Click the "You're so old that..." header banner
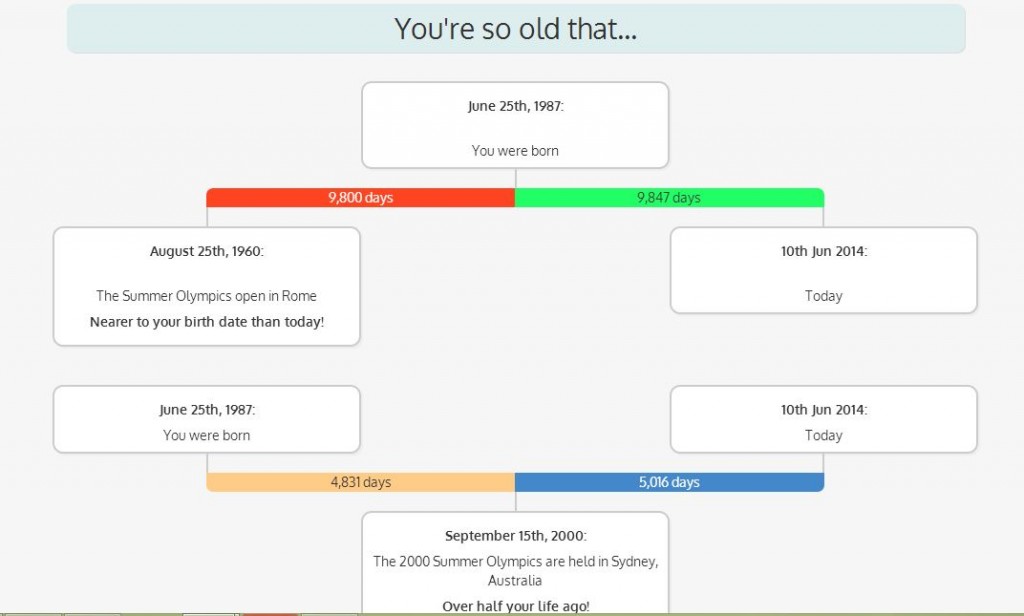This screenshot has width=1024, height=616. click(x=515, y=29)
